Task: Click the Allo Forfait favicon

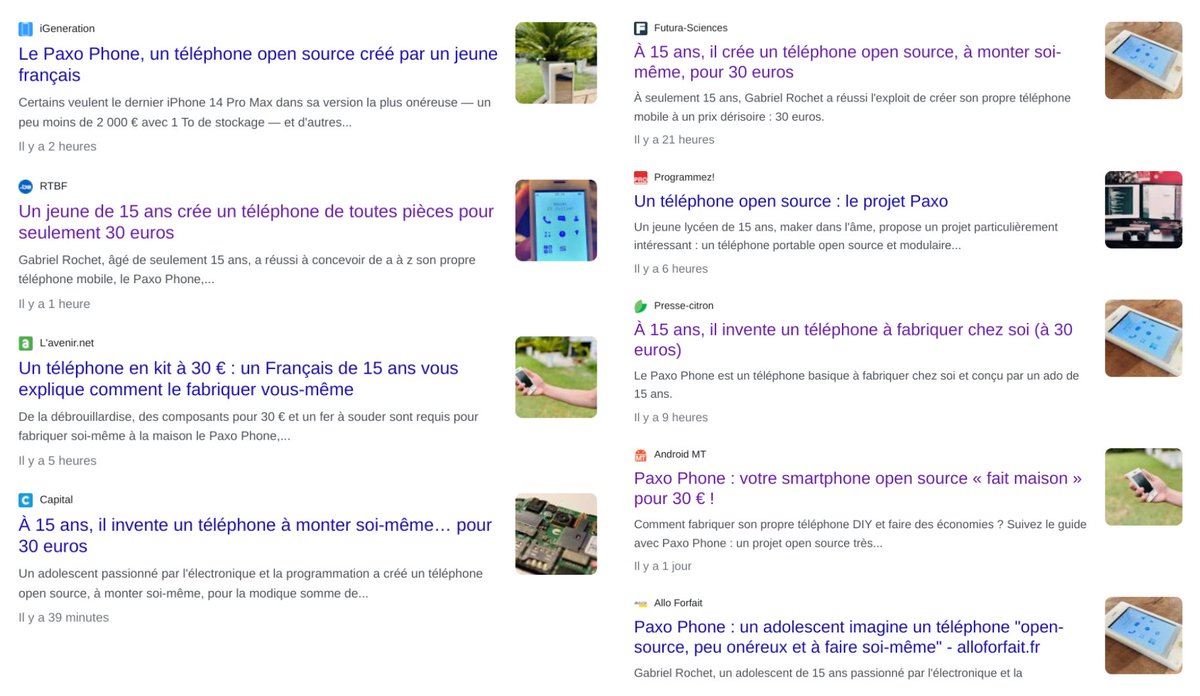Action: 641,604
